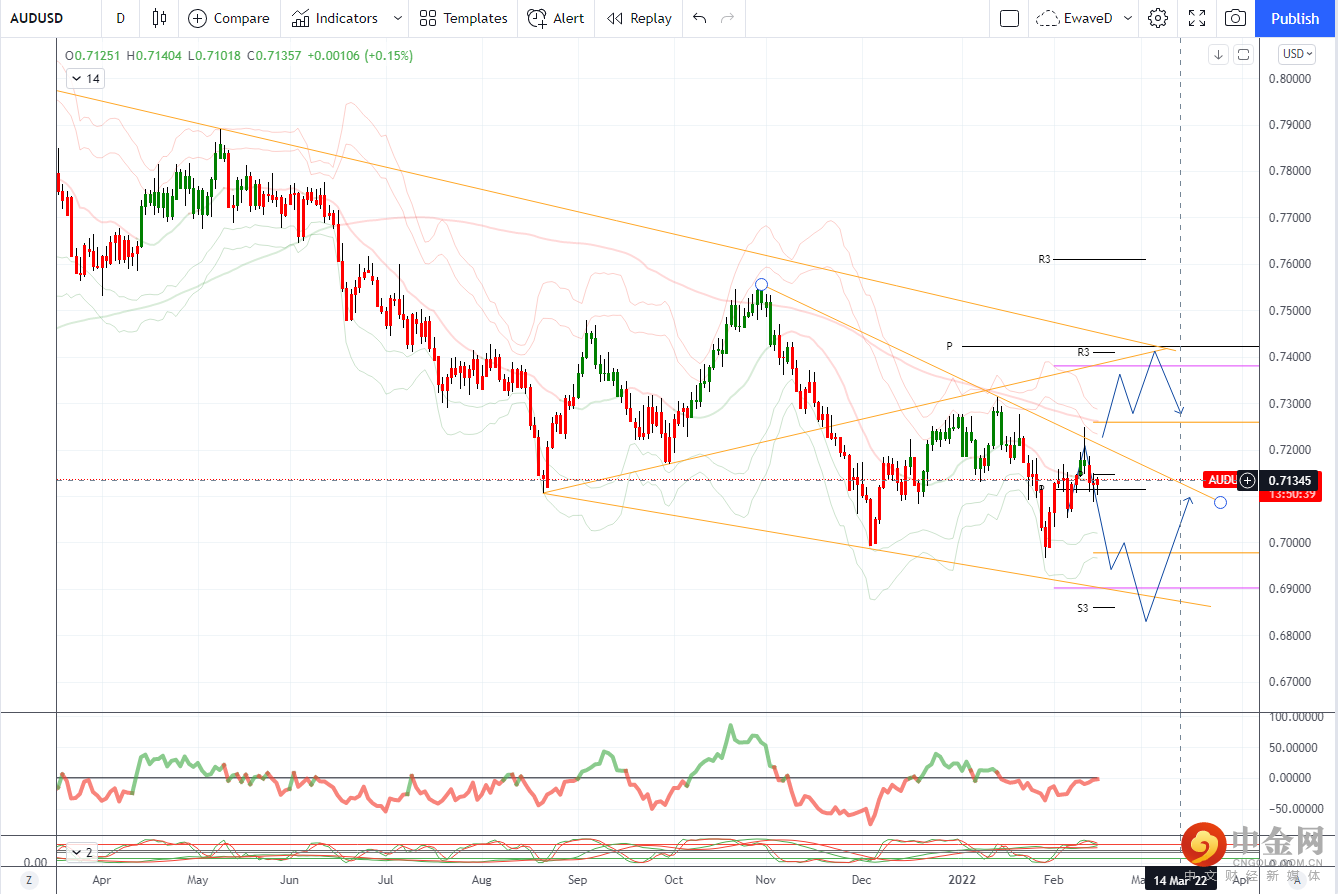The height and width of the screenshot is (894, 1338).
Task: Select the blue anchor circle beside the price label
Action: (1220, 501)
